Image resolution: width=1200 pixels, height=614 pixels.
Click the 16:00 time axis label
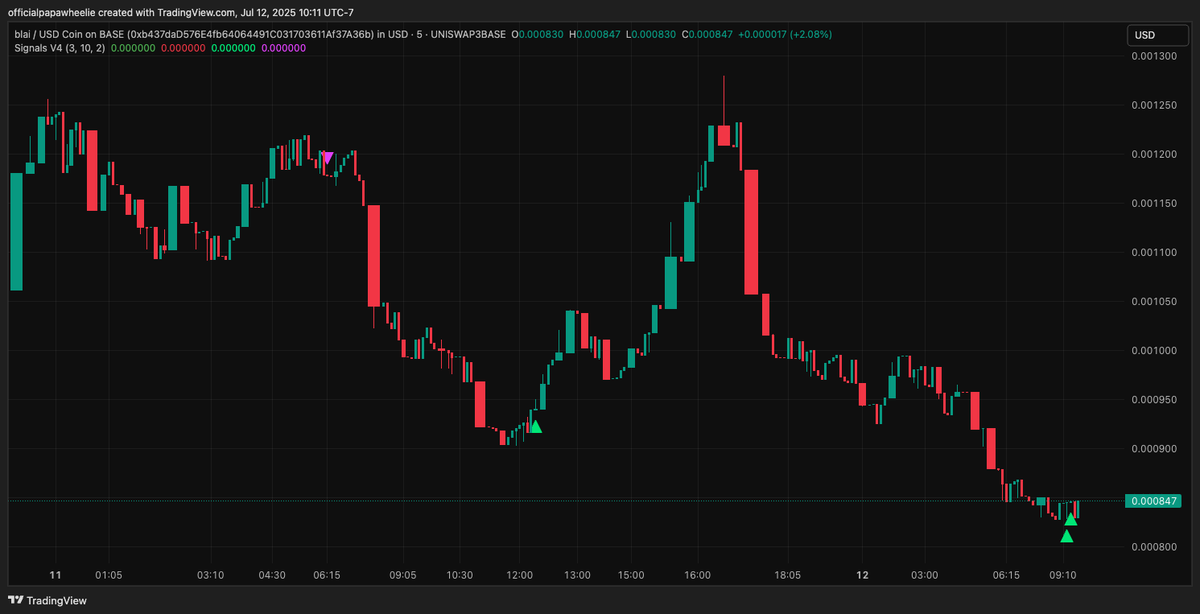click(697, 575)
